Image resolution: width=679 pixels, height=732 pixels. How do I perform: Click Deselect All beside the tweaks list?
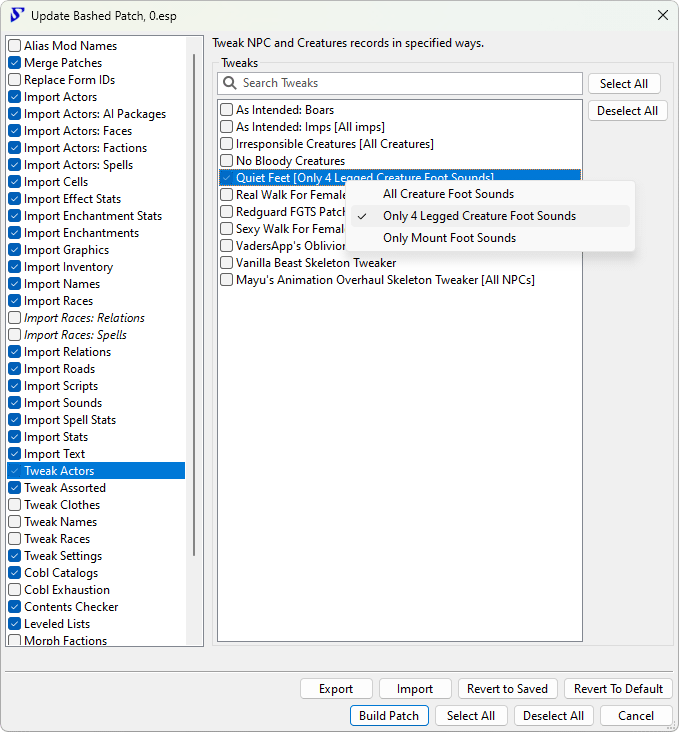point(627,111)
